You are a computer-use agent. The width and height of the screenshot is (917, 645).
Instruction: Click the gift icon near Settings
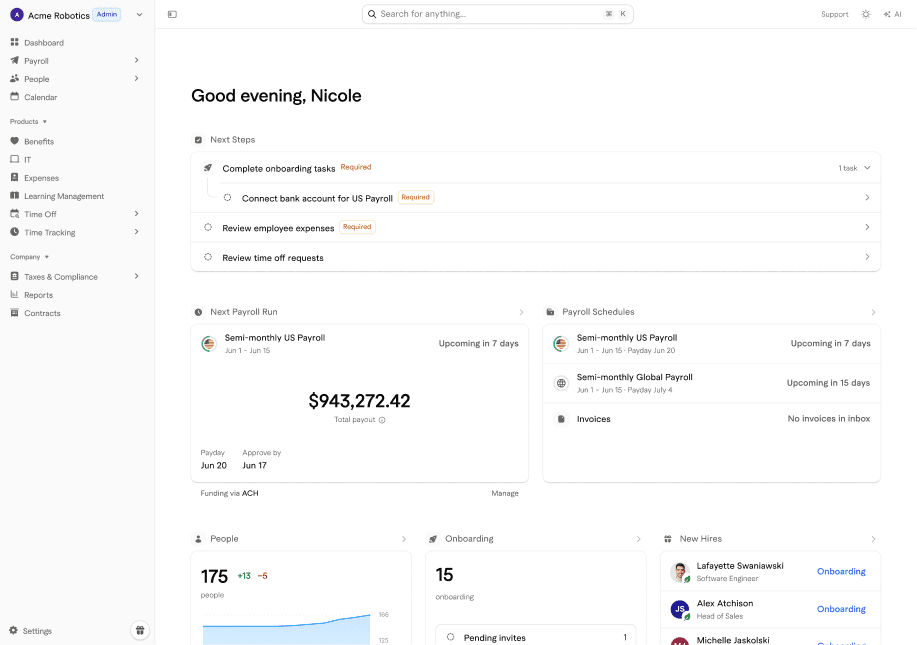[140, 630]
